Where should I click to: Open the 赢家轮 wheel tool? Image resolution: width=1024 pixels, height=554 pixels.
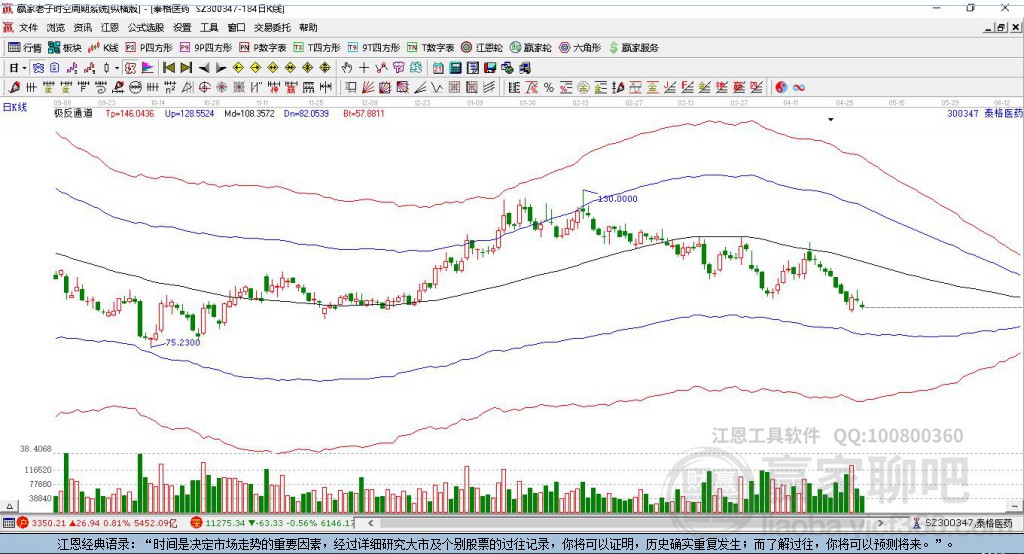[531, 48]
